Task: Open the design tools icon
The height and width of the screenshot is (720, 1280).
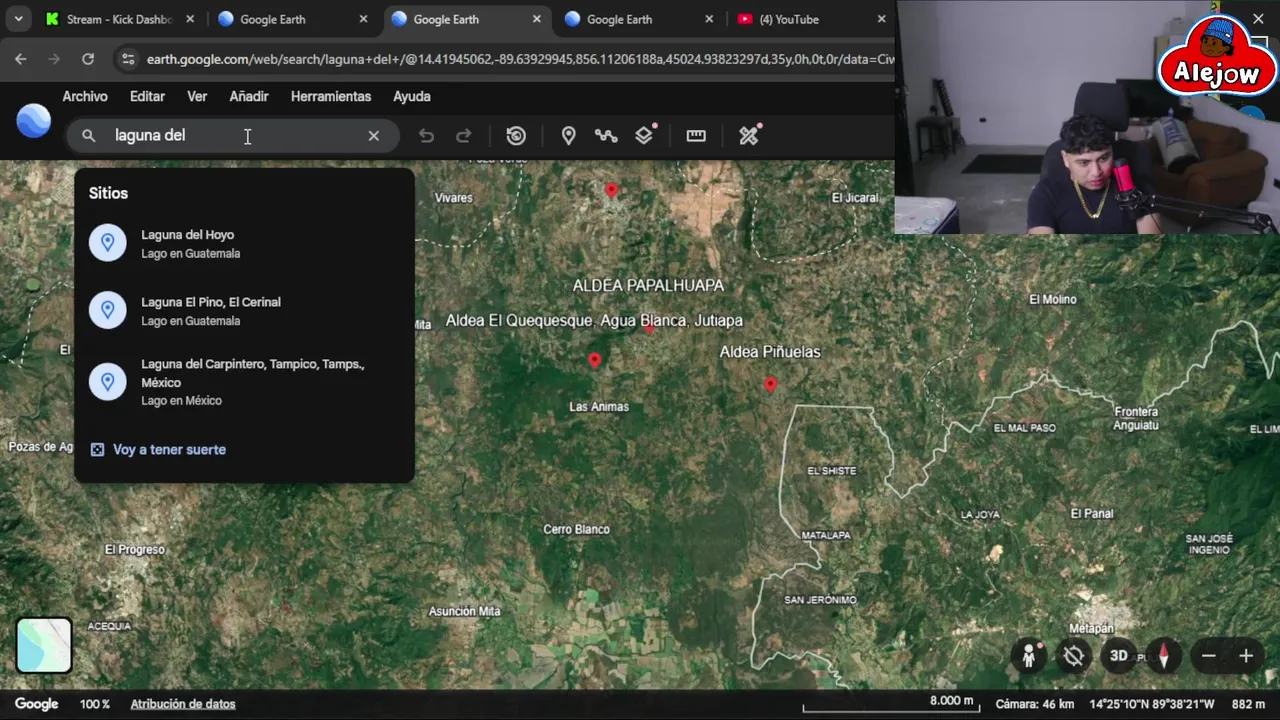Action: pyautogui.click(x=749, y=135)
